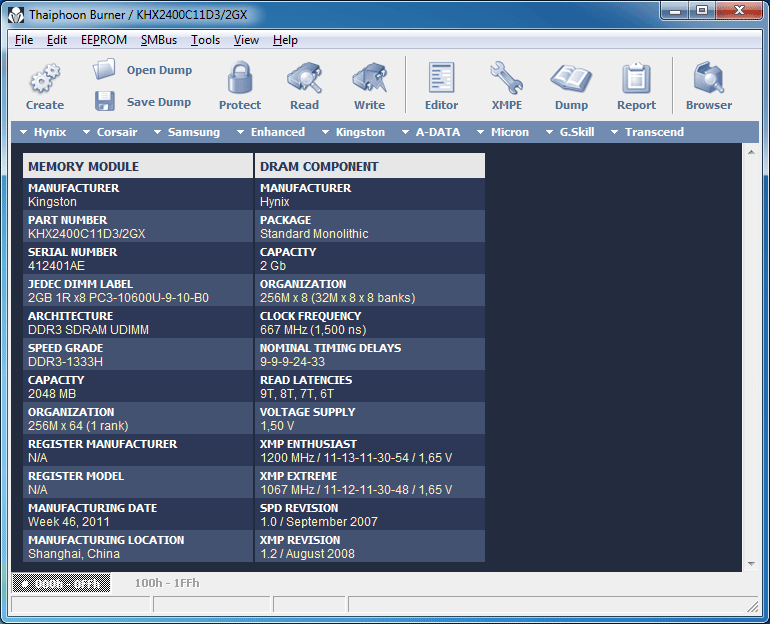Viewport: 770px width, 624px height.
Task: Click package Standard Monolithic
Action: (314, 234)
